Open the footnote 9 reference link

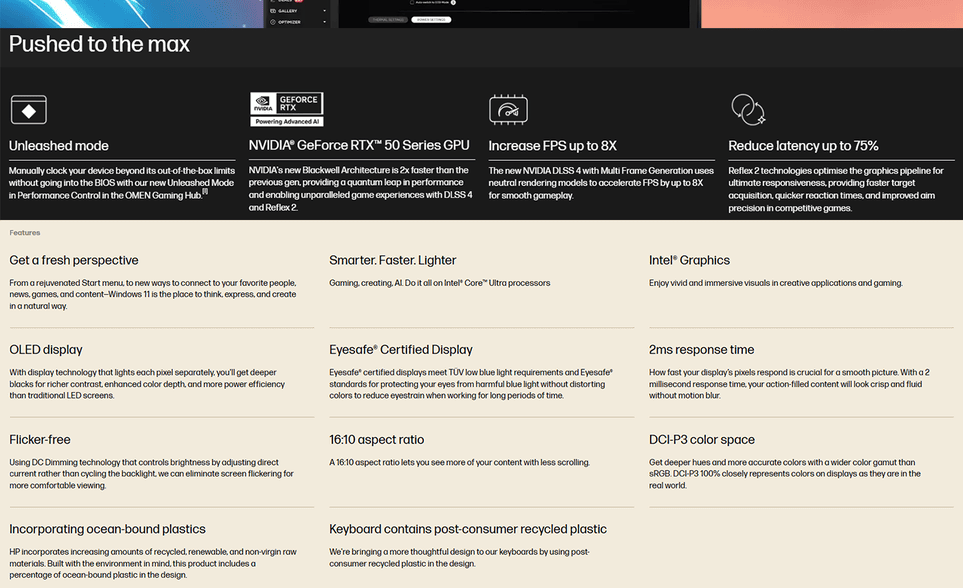click(x=204, y=192)
